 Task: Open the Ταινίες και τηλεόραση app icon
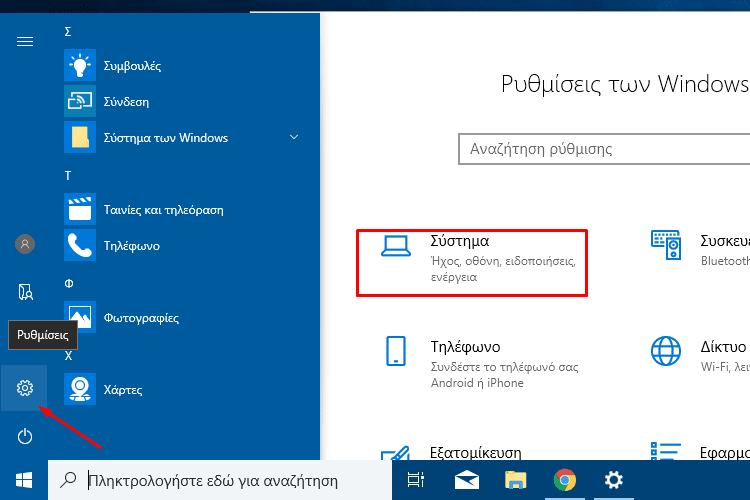tap(80, 209)
